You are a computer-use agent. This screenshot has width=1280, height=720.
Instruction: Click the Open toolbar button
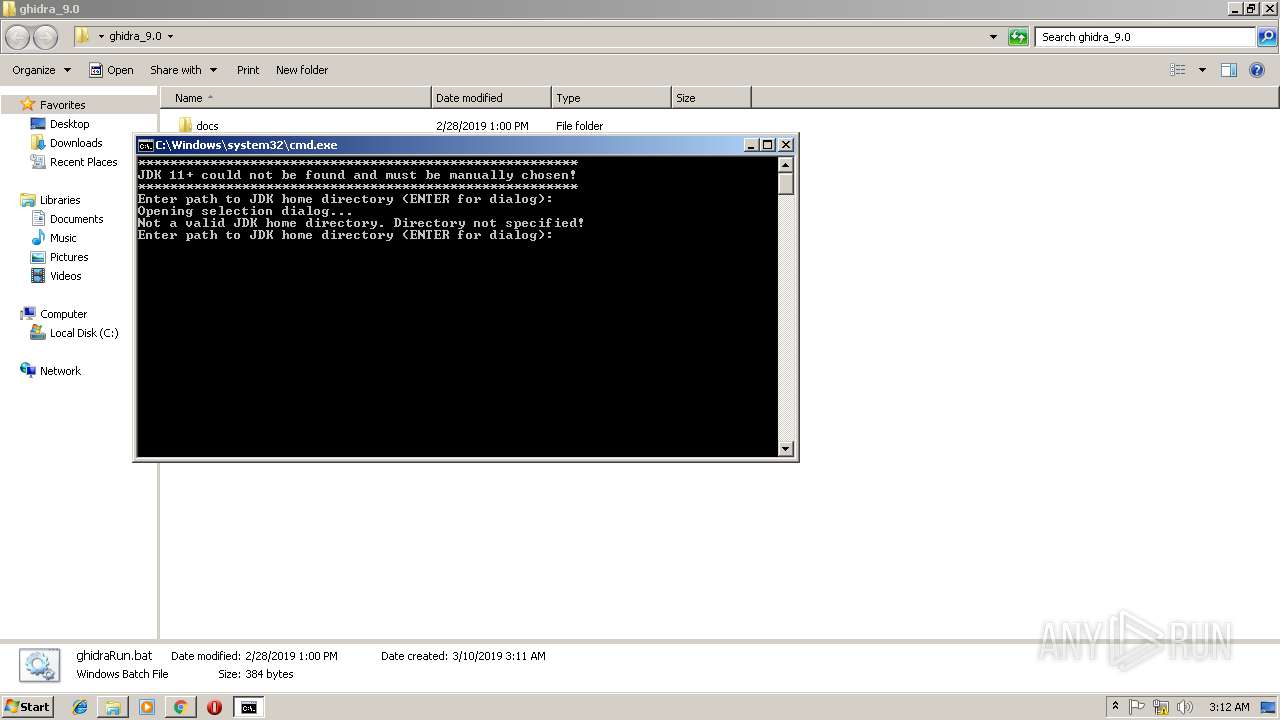(x=111, y=70)
